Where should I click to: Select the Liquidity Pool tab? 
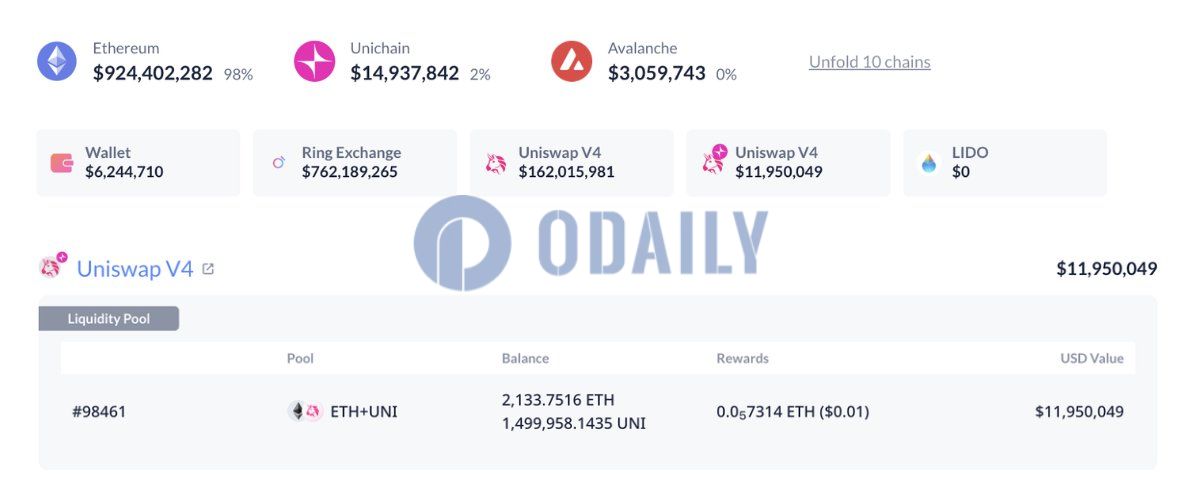(109, 319)
